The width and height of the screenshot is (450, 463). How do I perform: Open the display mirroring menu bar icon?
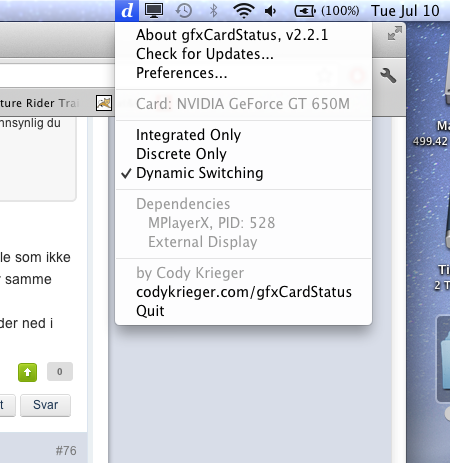click(154, 11)
